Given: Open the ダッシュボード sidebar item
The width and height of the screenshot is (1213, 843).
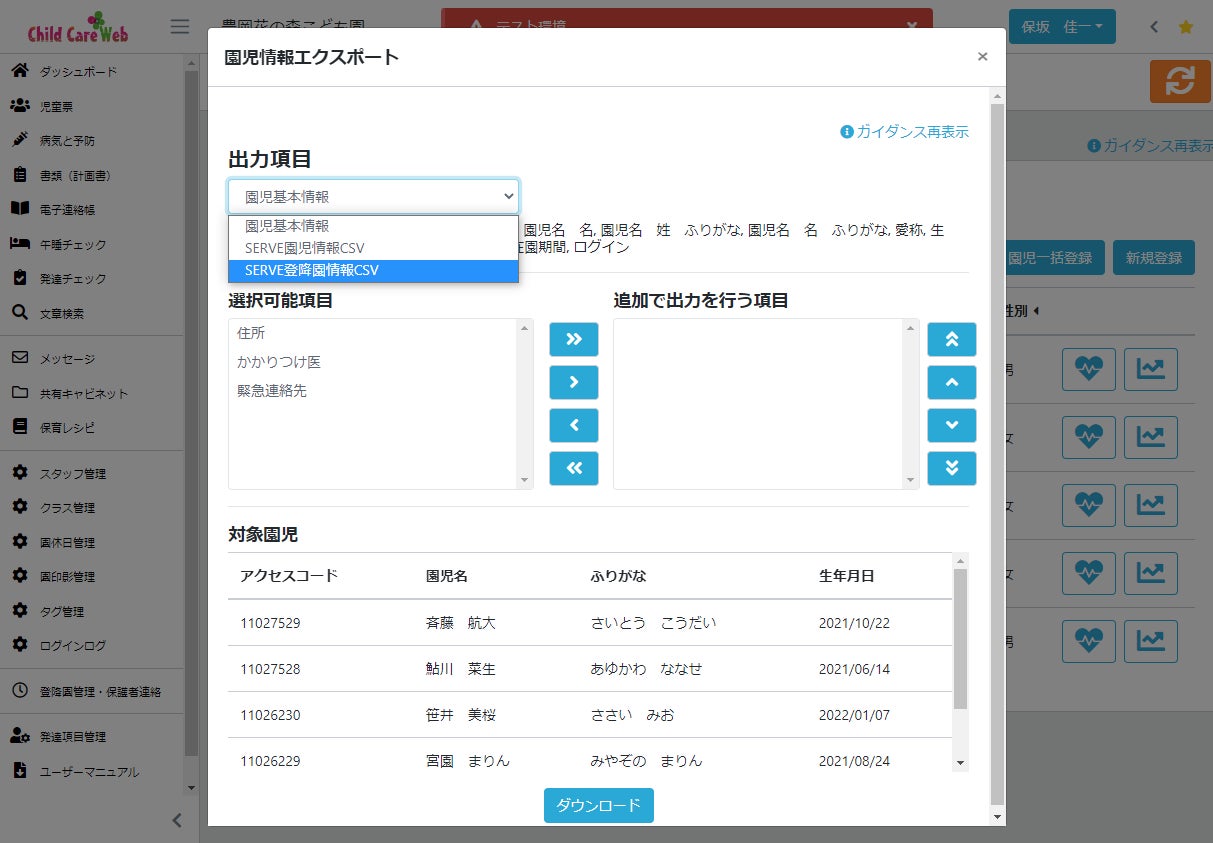Looking at the screenshot, I should click(78, 72).
